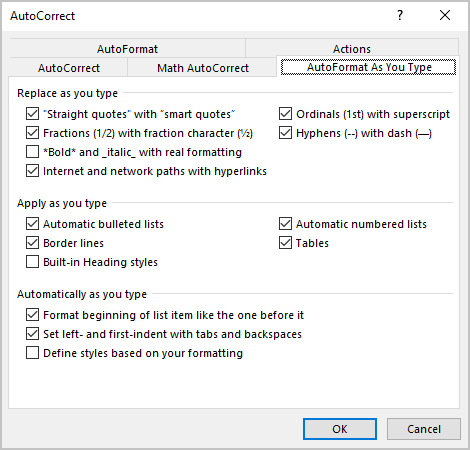Enable Define styles based on formatting
Viewport: 470px width, 450px height.
[x=32, y=353]
